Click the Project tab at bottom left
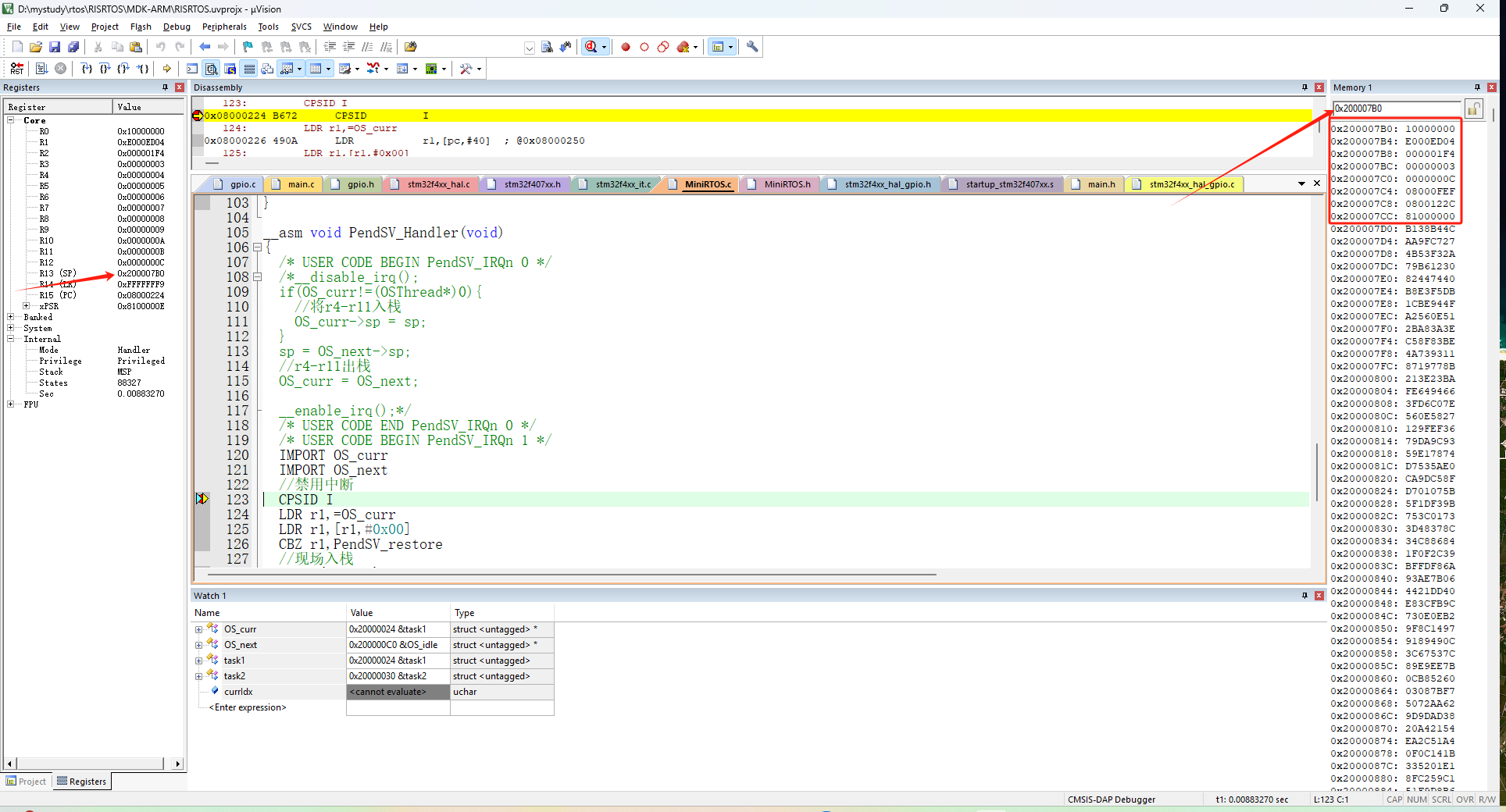This screenshot has width=1506, height=812. pos(27,782)
